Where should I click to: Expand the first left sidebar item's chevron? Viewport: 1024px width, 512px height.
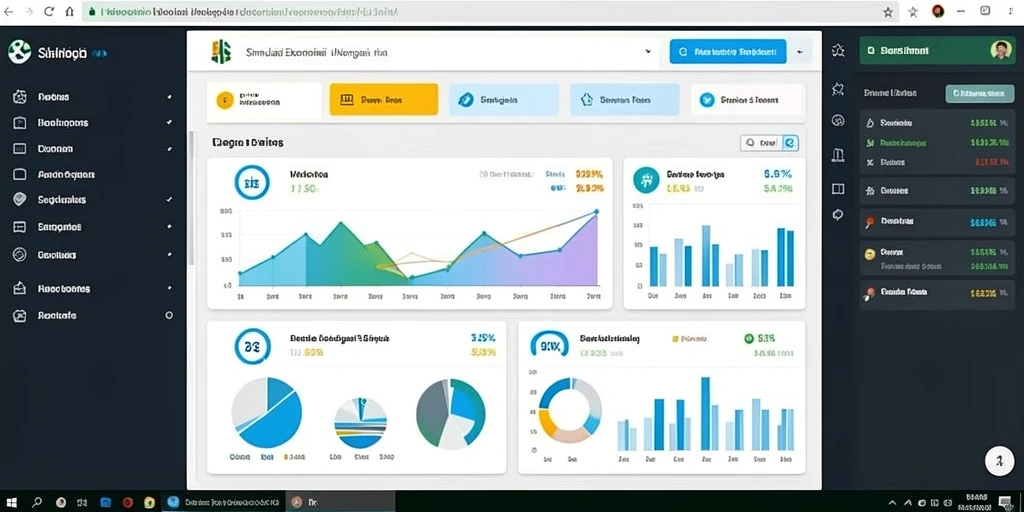169,97
